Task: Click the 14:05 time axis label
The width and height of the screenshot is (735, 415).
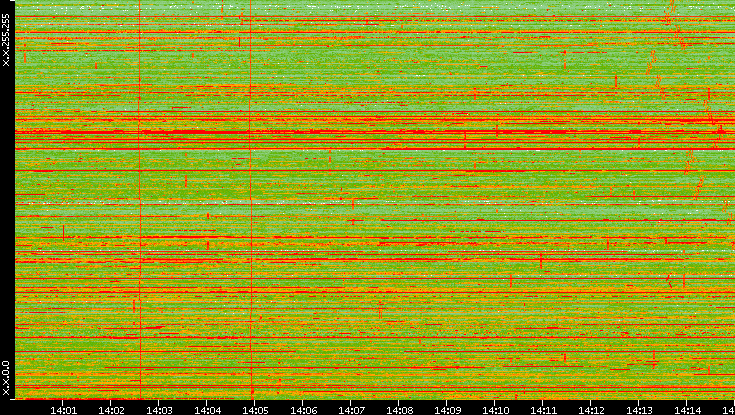Action: pos(255,410)
